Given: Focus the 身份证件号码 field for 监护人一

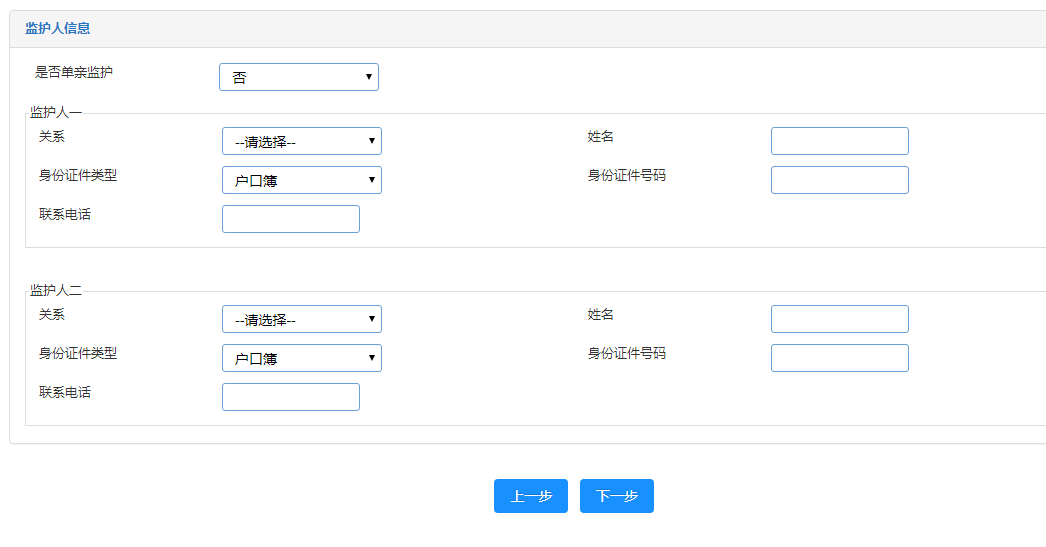Looking at the screenshot, I should click(x=839, y=180).
